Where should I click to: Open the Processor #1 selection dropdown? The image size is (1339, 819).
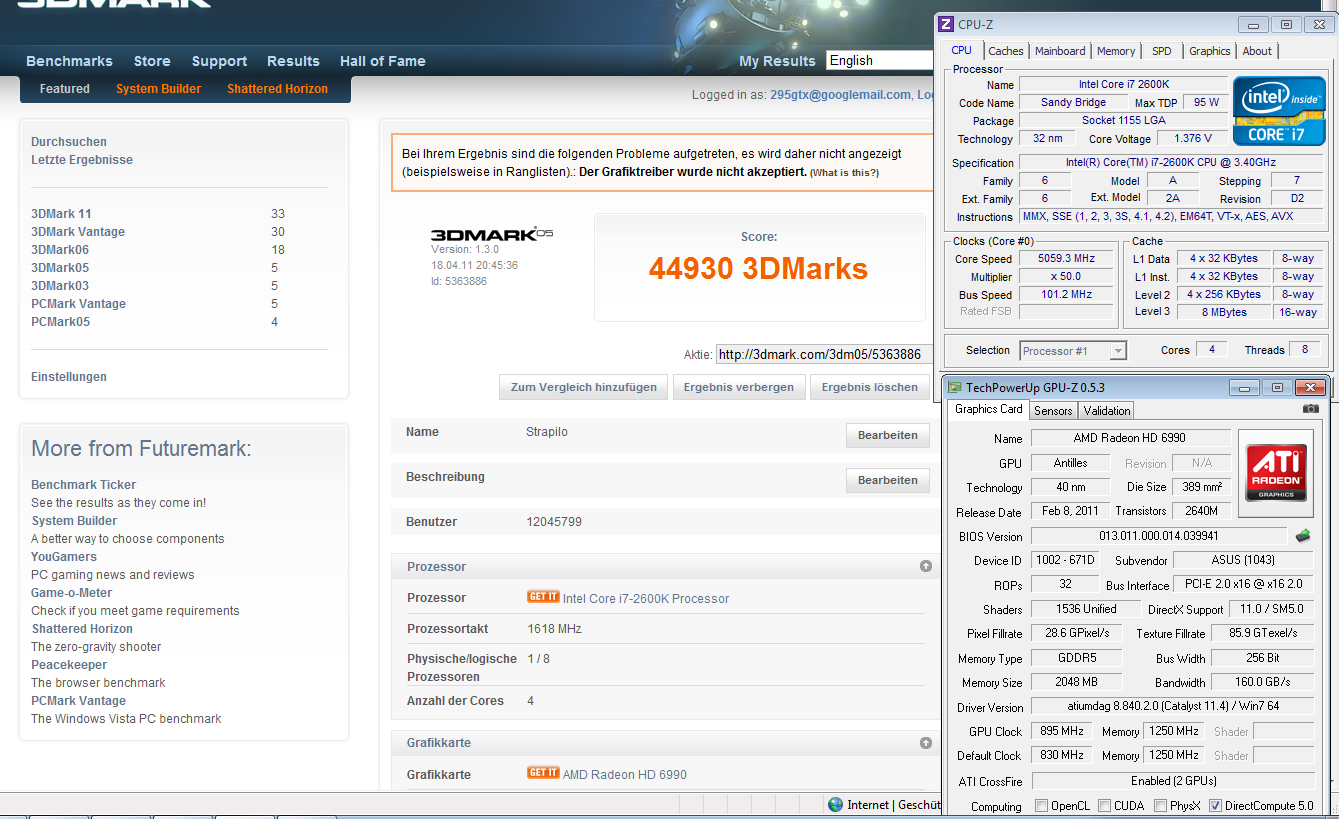tap(1073, 350)
